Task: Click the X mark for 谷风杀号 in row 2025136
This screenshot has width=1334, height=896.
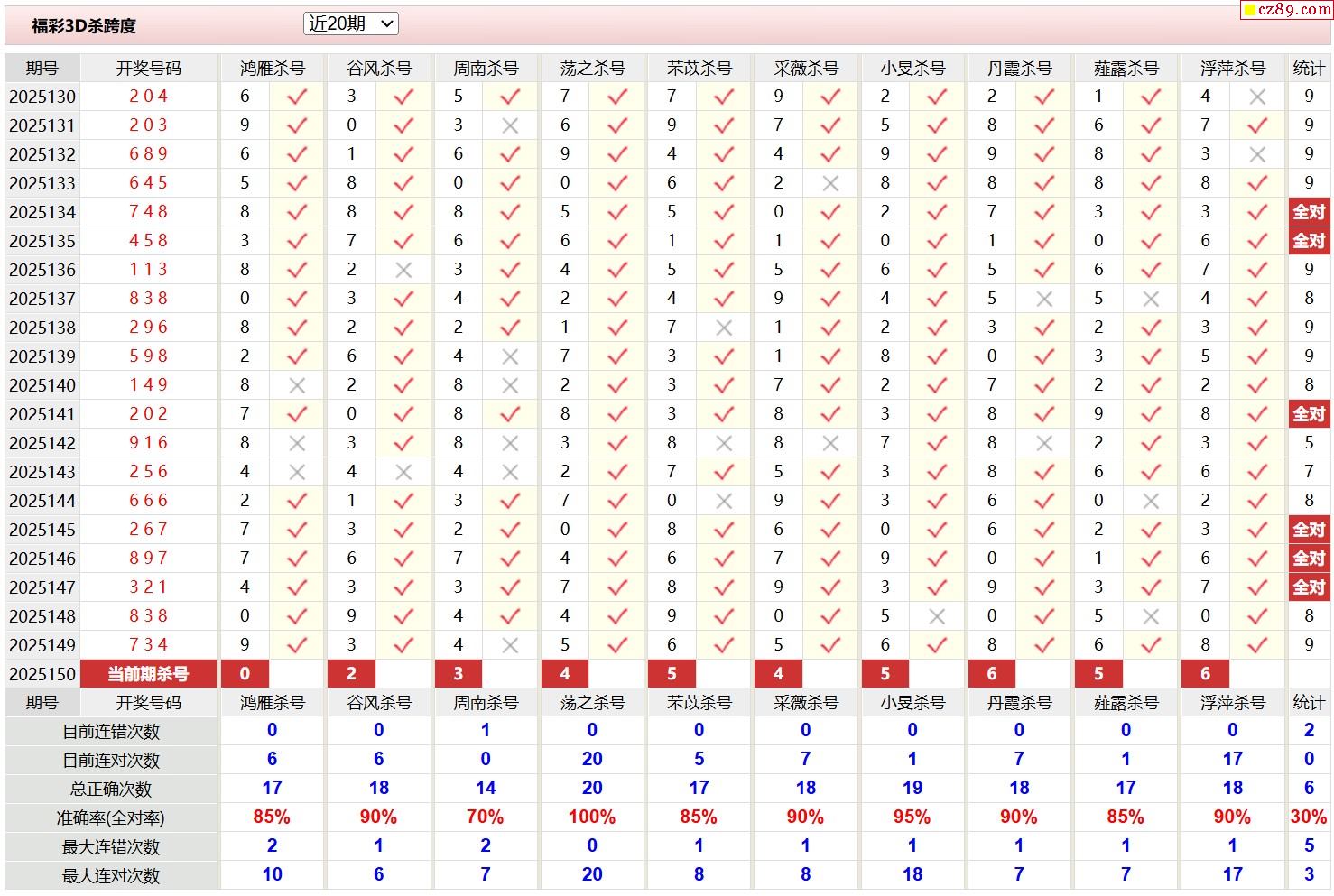Action: point(403,270)
